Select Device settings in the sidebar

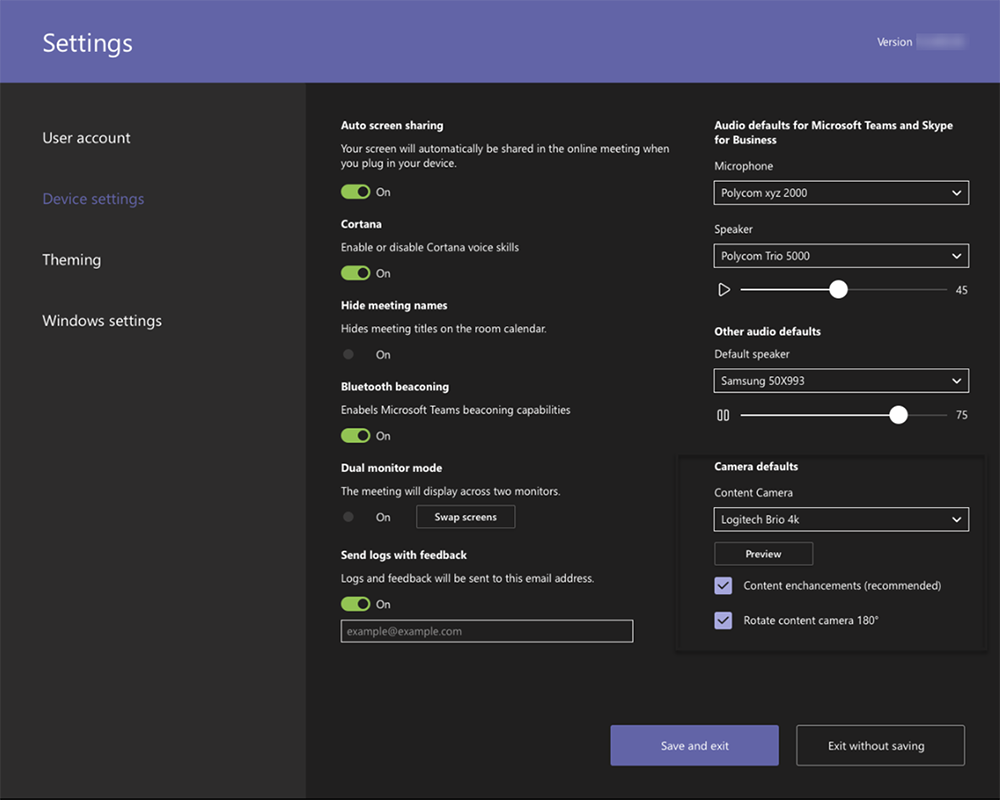93,199
